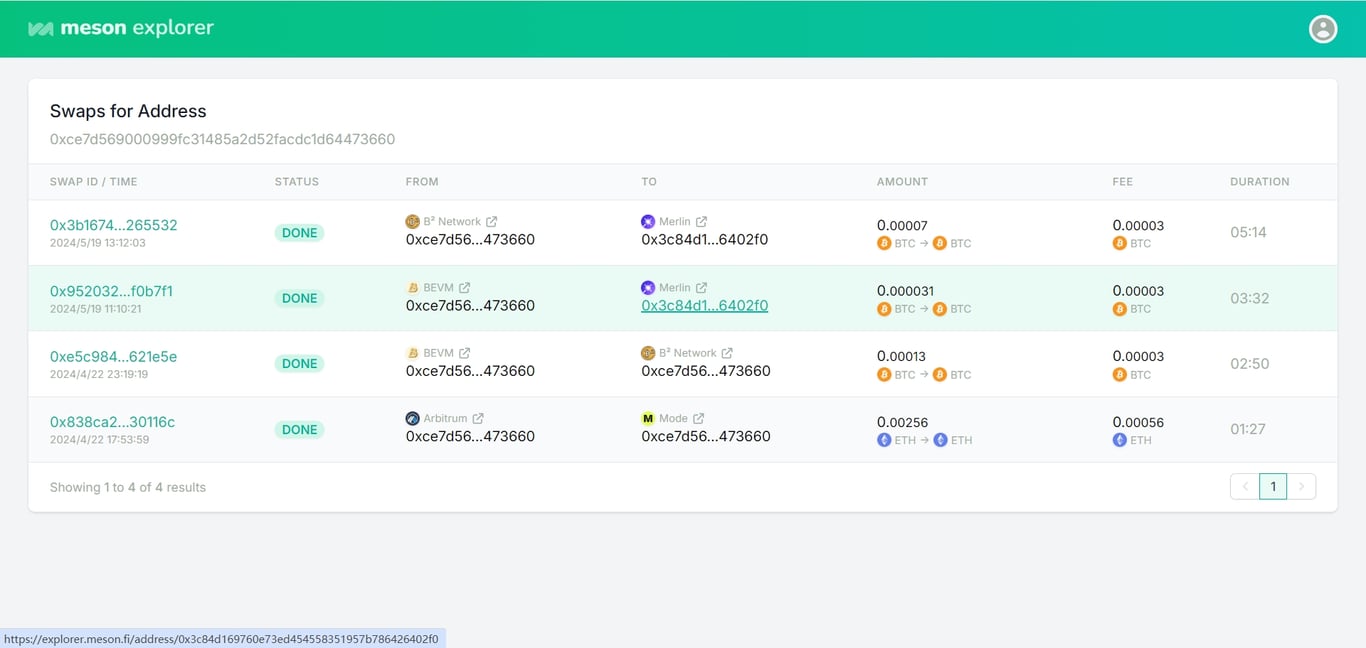Click timestamp 2024/5/19 13:12:03

click(98, 243)
